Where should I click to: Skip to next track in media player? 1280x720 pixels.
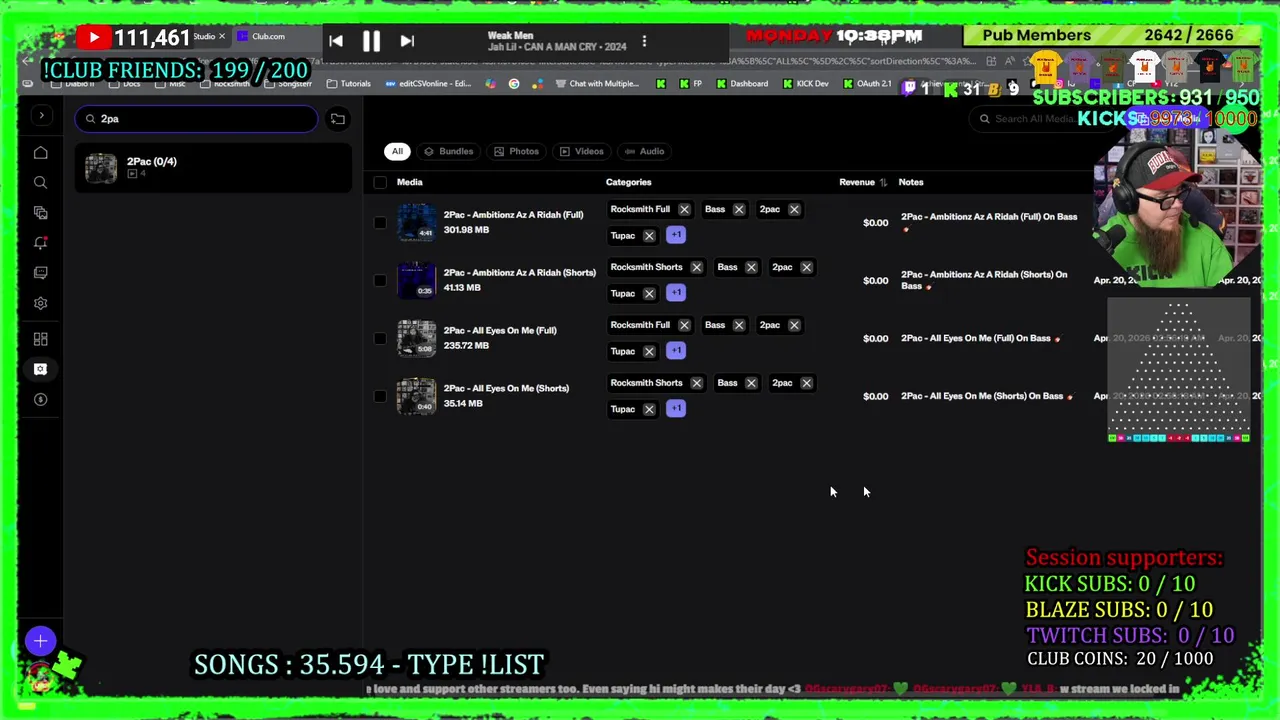click(407, 41)
